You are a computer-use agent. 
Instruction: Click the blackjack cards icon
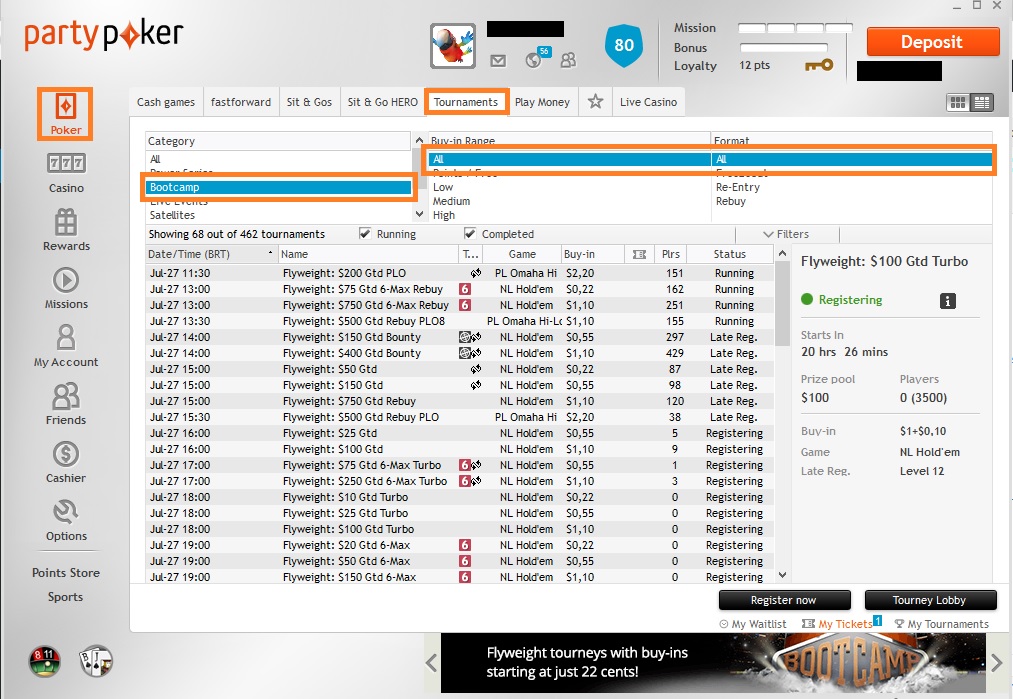96,661
